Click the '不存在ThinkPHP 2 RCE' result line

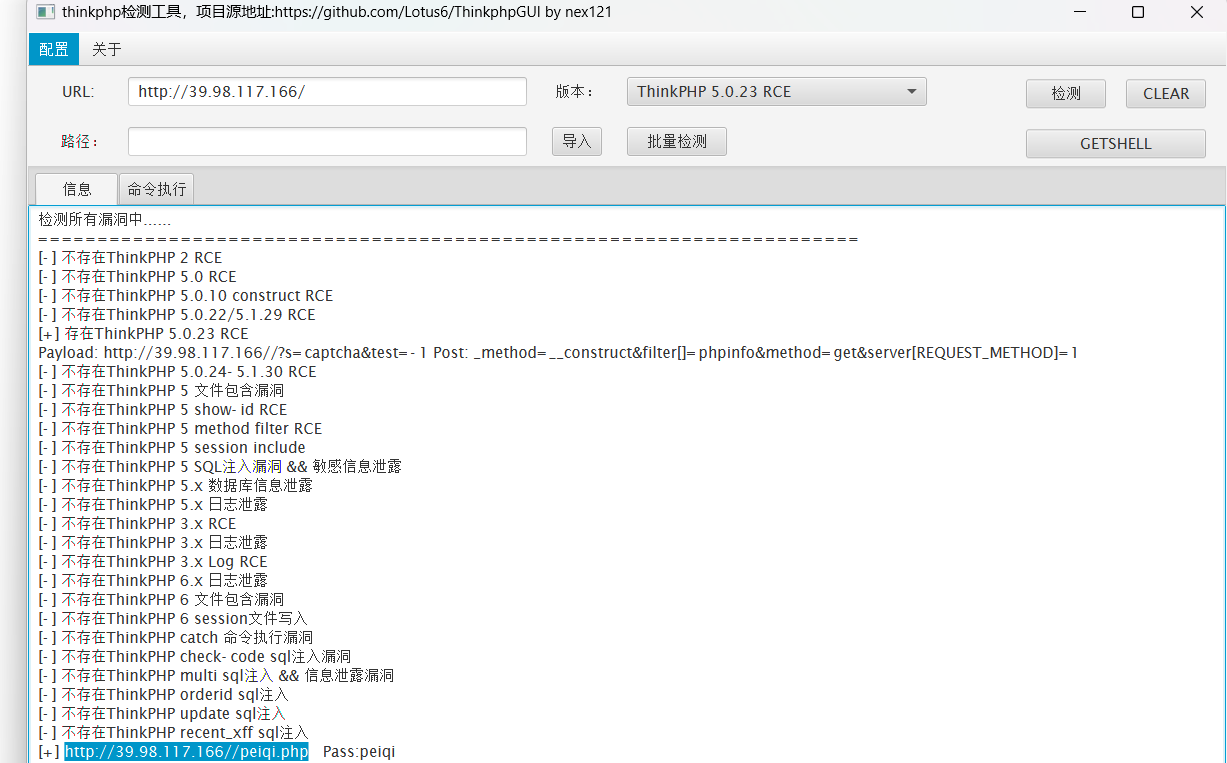coord(130,258)
